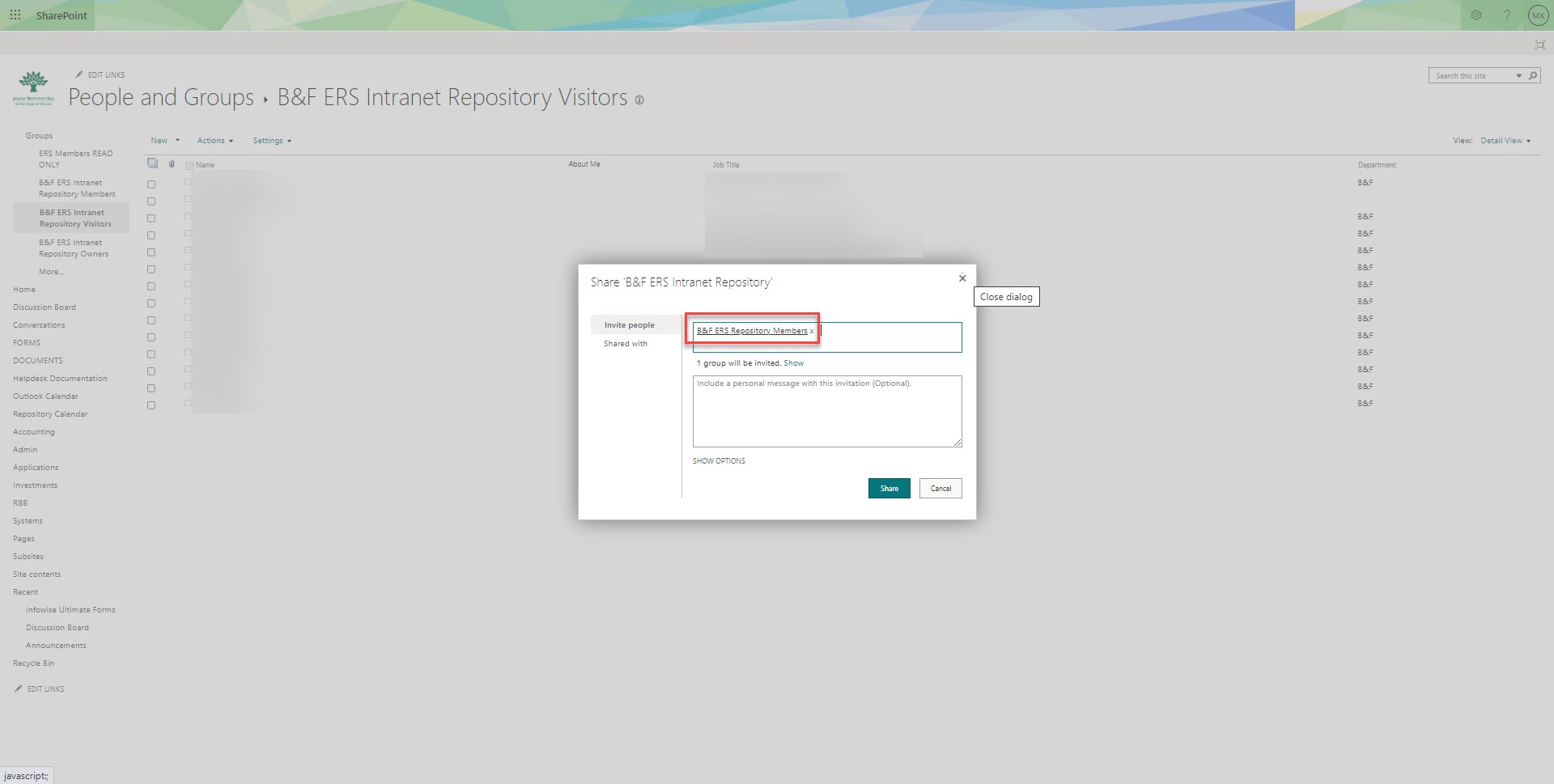Click the Share button in the dialog
Viewport: 1554px width, 784px height.
889,488
